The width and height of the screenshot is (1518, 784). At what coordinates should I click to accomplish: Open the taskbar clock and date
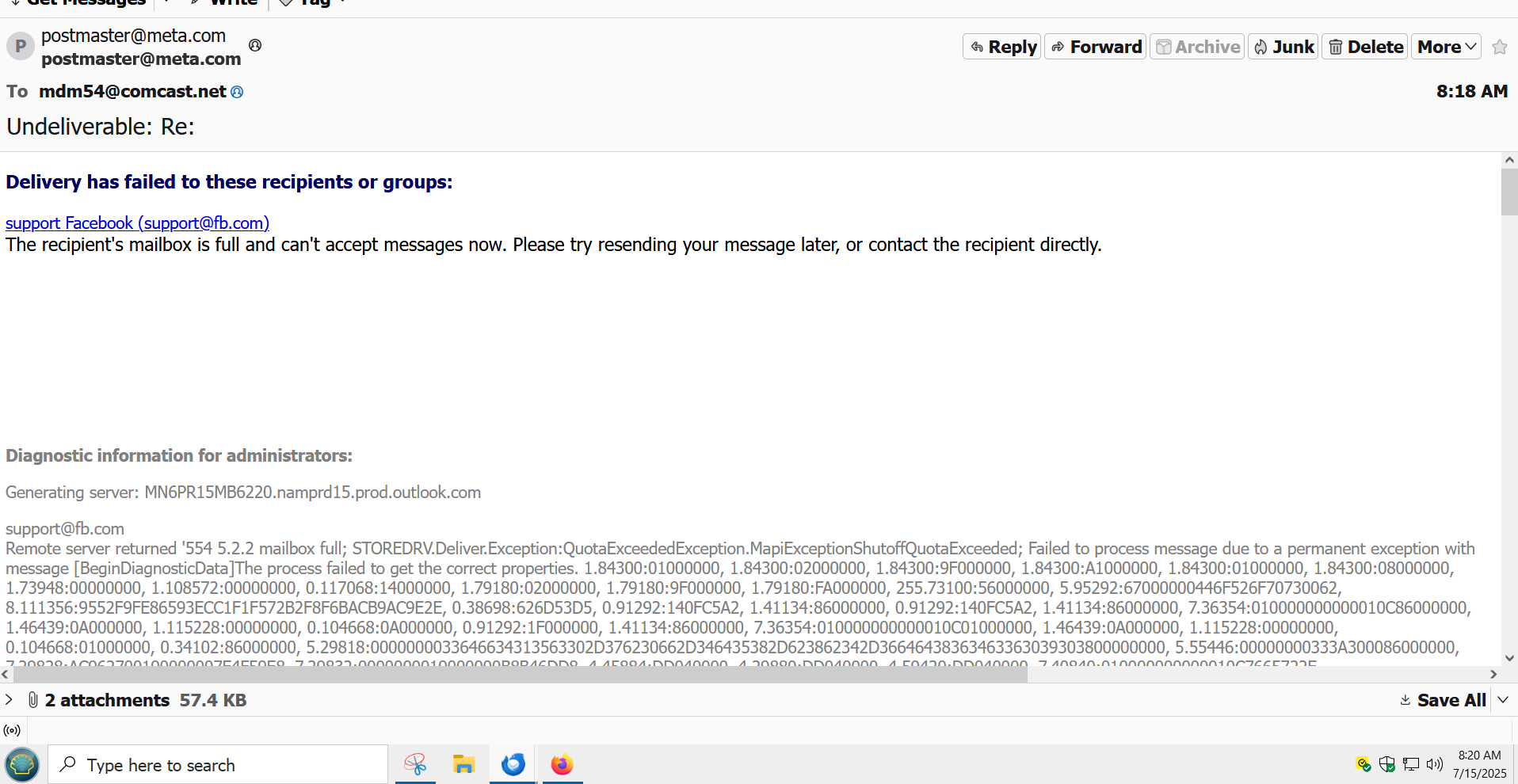point(1480,765)
